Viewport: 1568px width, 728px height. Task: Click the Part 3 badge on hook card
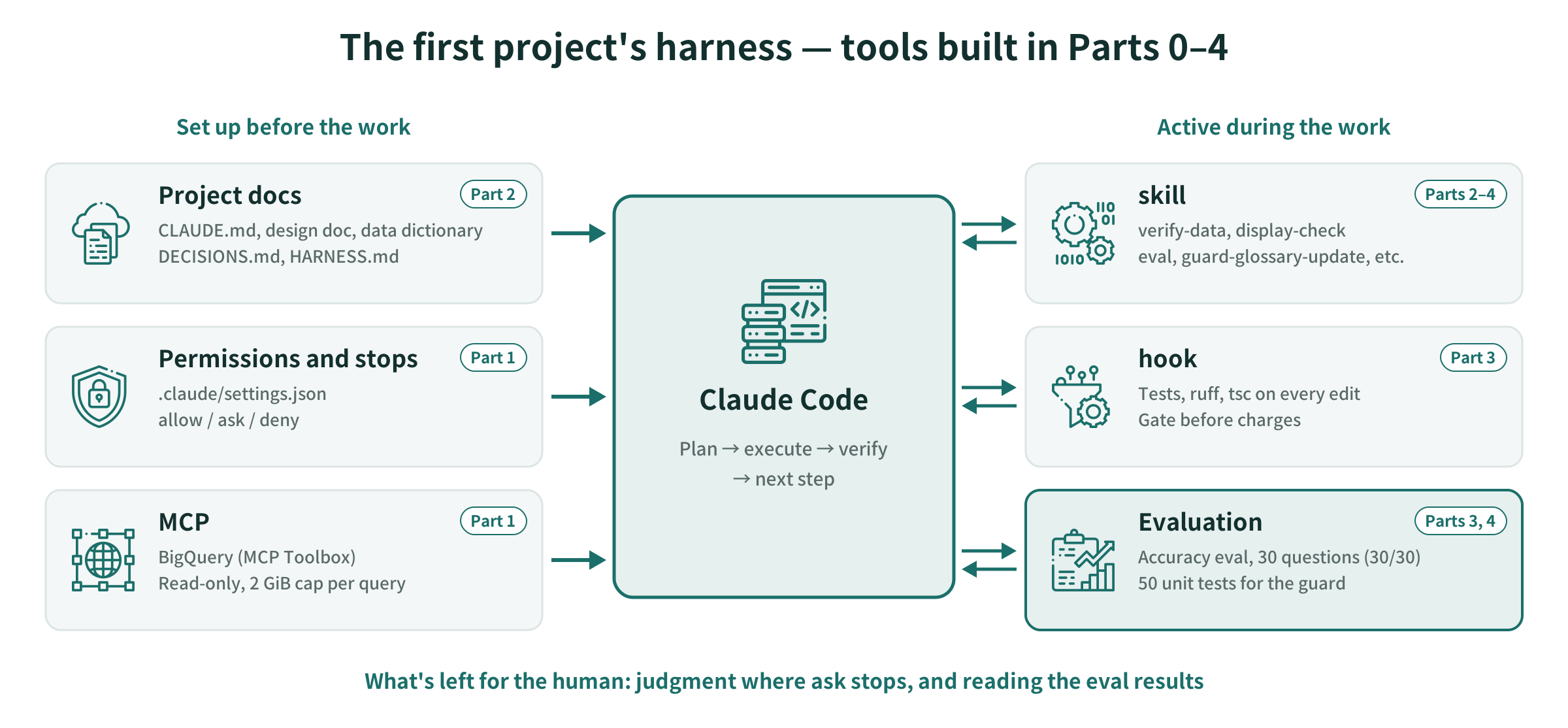click(1473, 357)
